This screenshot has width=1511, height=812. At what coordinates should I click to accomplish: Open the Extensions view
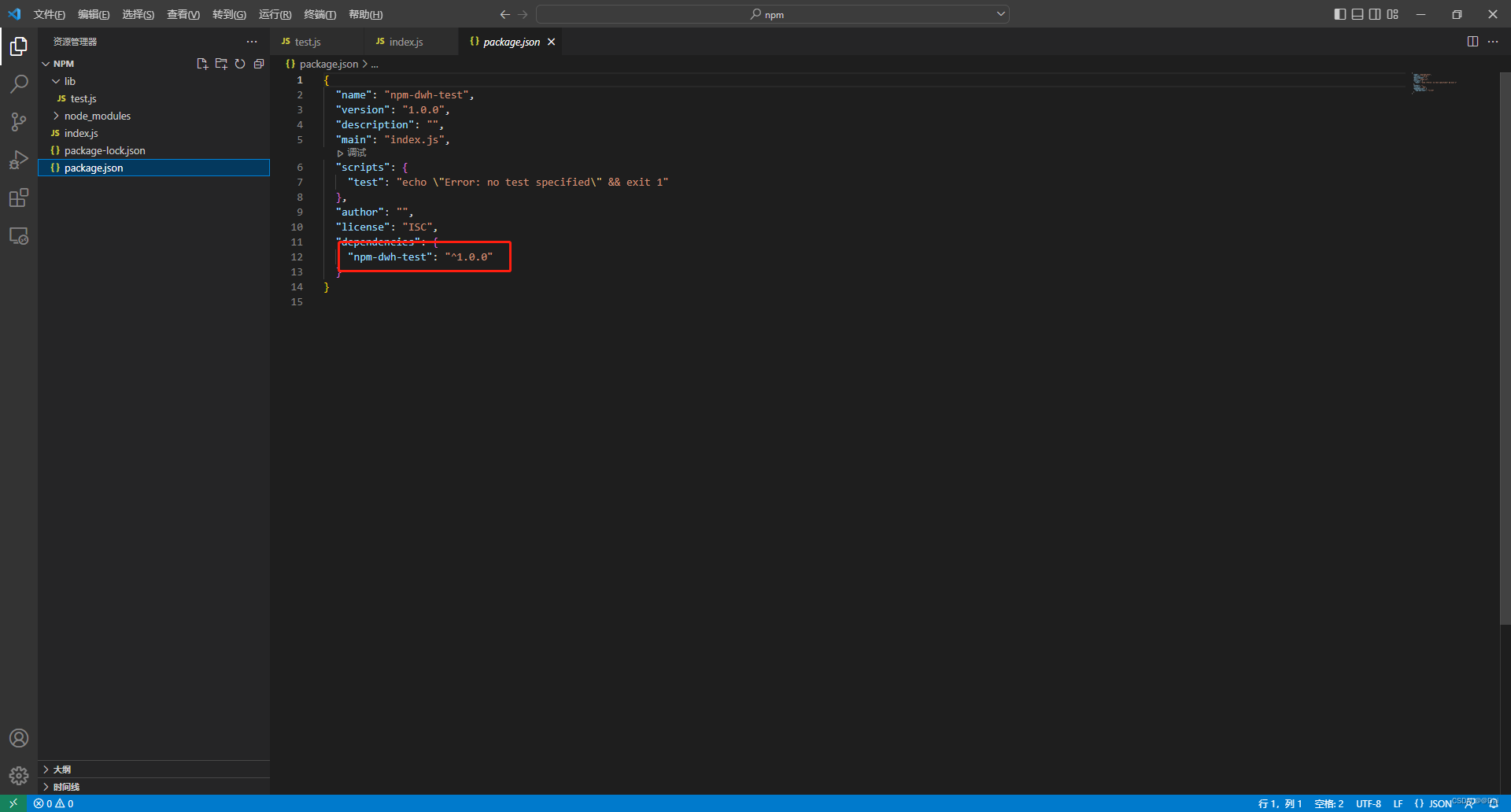[x=19, y=197]
